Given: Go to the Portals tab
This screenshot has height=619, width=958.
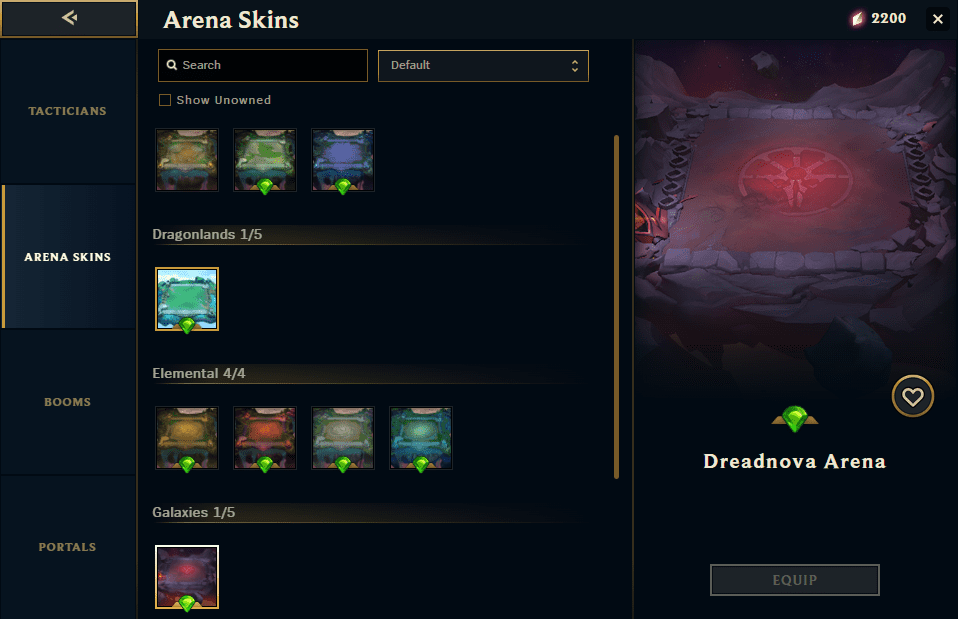Looking at the screenshot, I should (68, 547).
